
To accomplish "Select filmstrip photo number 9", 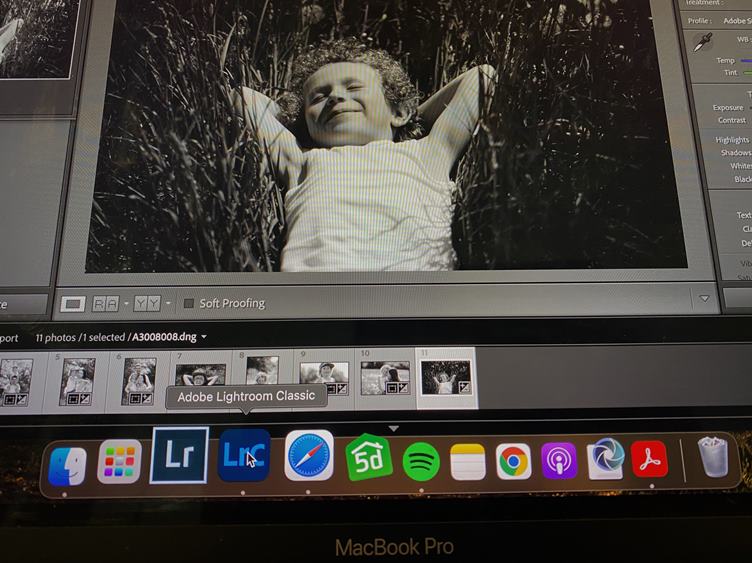I will 324,378.
